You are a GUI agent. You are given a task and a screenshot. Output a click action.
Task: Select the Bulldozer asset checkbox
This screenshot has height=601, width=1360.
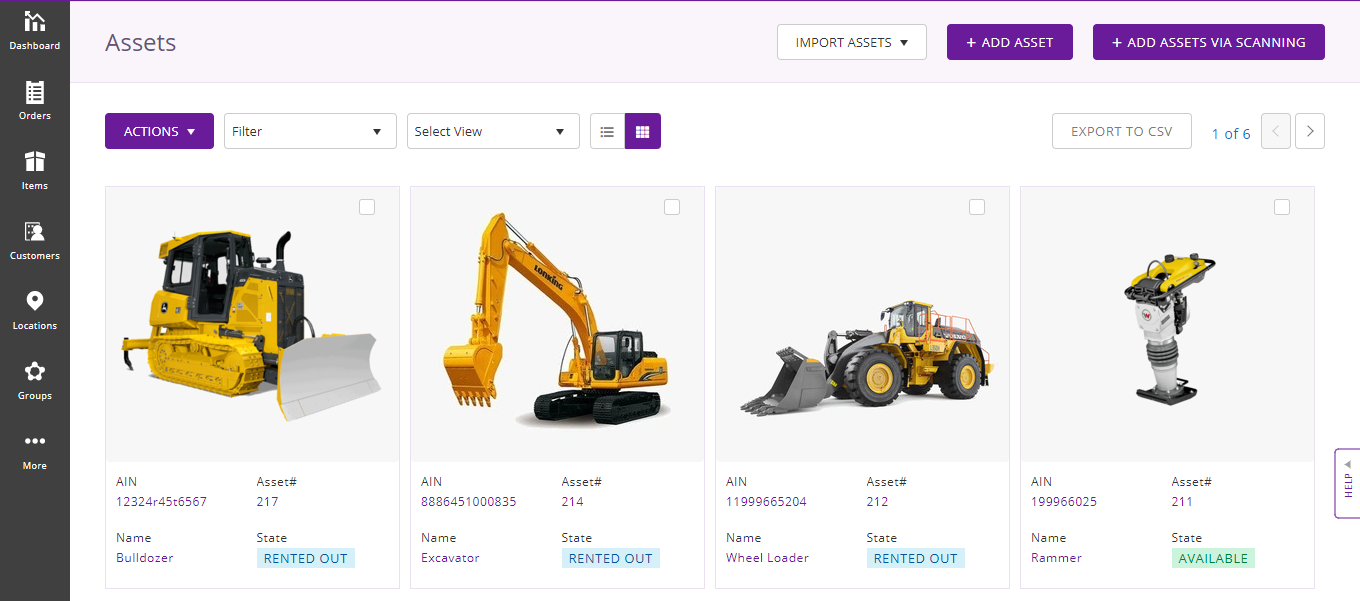pyautogui.click(x=367, y=207)
